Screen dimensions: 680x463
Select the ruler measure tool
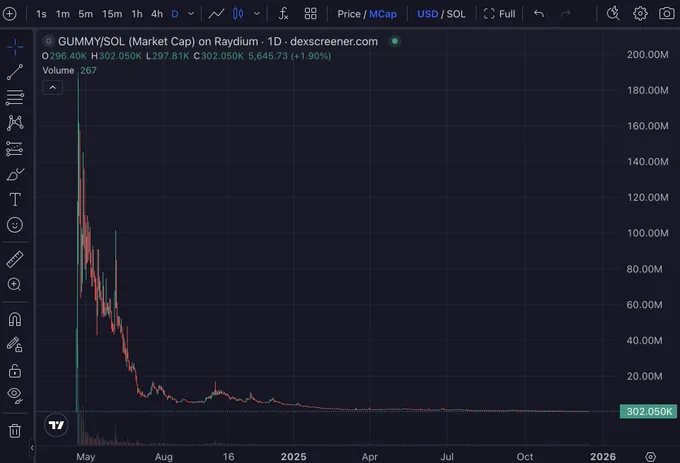click(15, 259)
